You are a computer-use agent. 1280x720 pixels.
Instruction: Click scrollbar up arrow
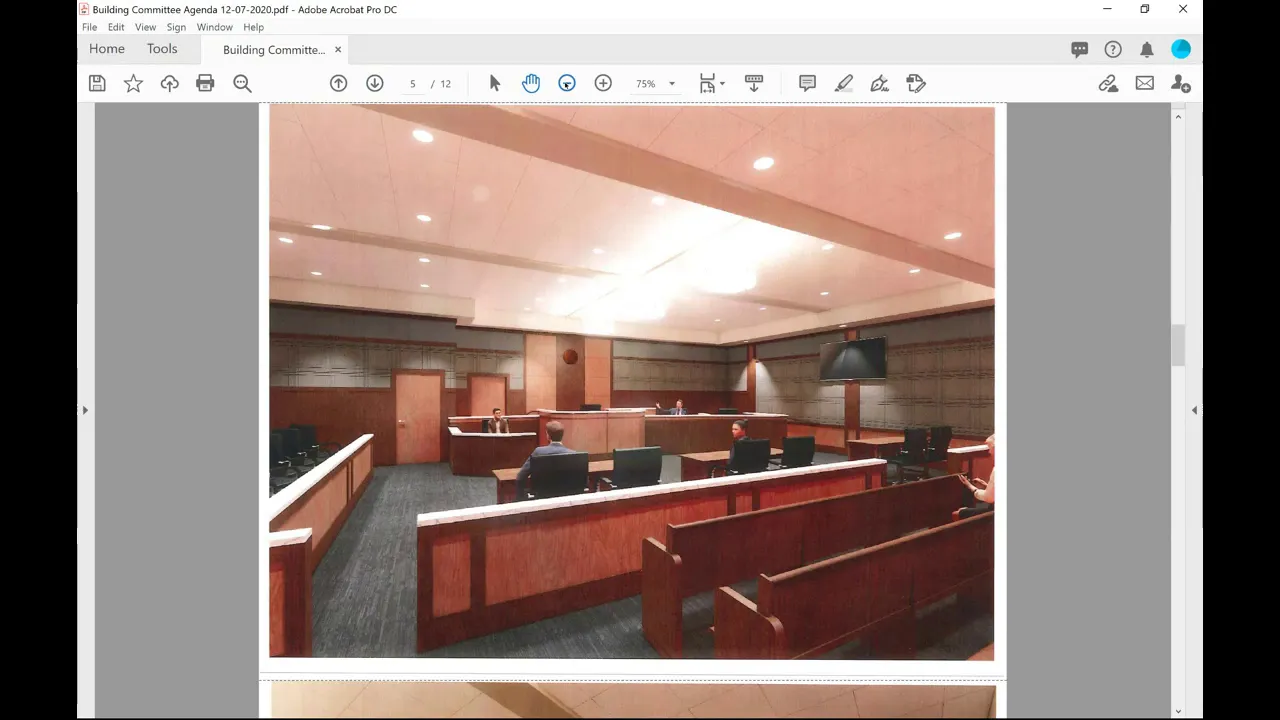tap(1178, 116)
